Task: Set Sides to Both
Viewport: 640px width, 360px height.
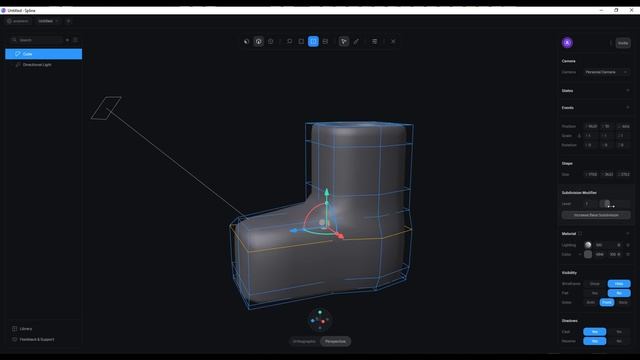Action: [591, 302]
